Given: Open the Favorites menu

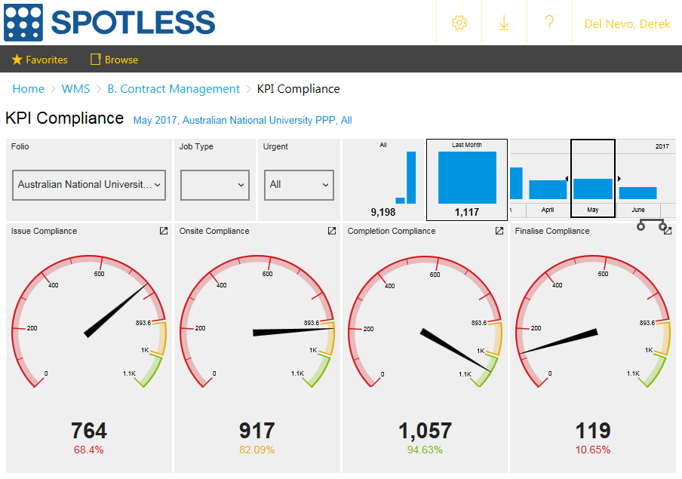Looking at the screenshot, I should 39,60.
